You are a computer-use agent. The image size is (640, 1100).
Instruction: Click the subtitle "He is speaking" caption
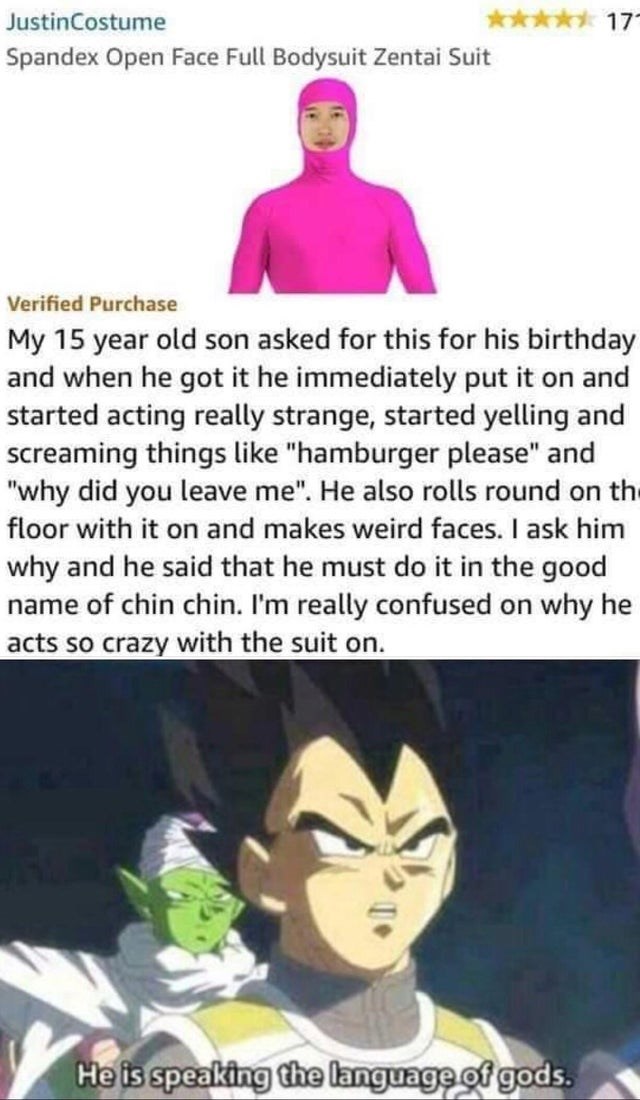pos(167,1074)
